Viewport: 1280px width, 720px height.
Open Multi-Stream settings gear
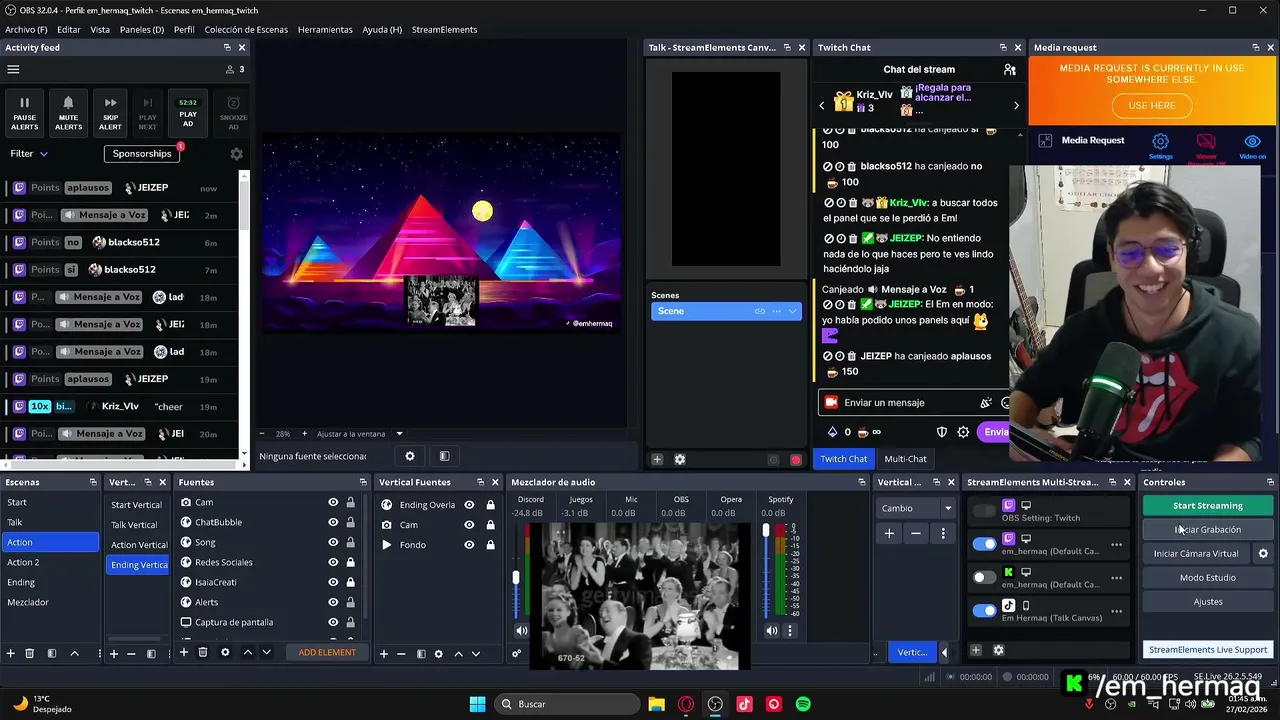click(998, 650)
